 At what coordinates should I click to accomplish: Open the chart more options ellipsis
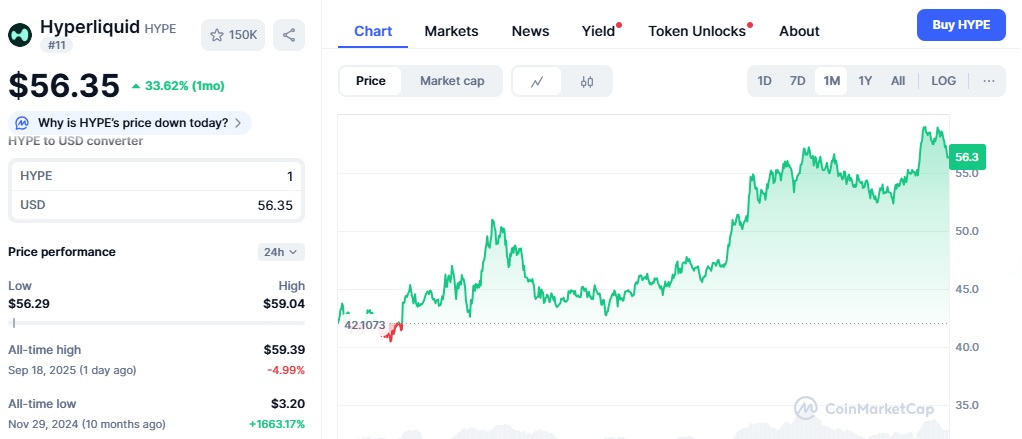[989, 81]
